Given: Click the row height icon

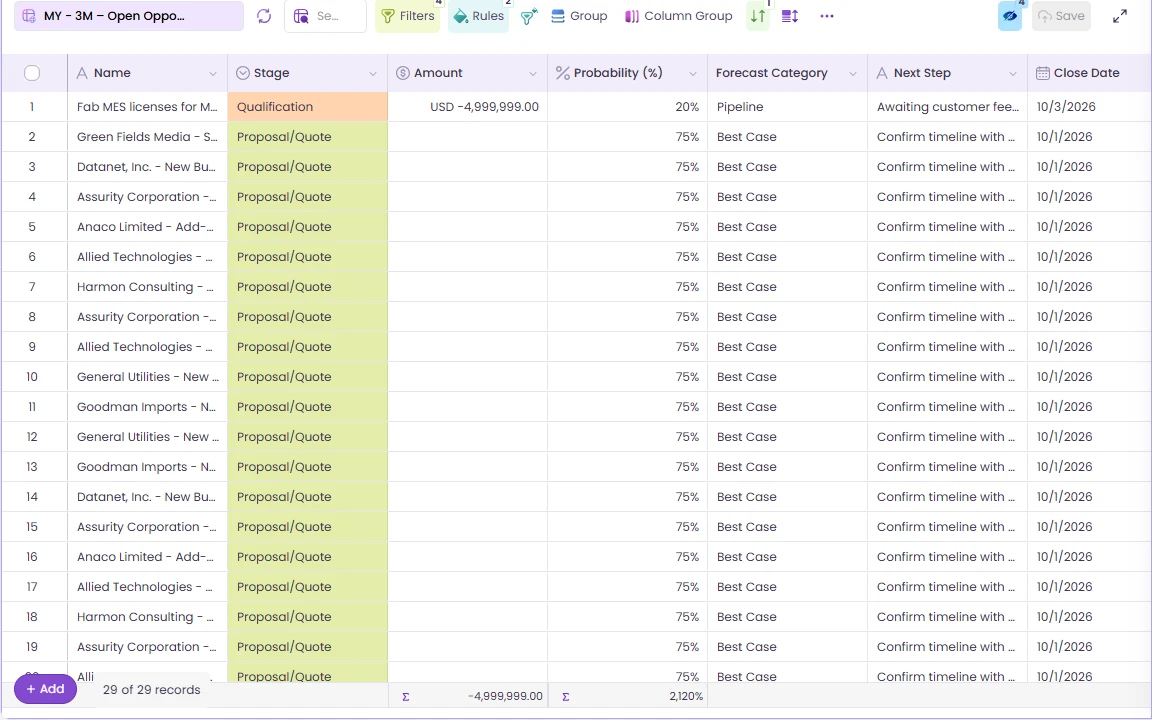Looking at the screenshot, I should 790,16.
